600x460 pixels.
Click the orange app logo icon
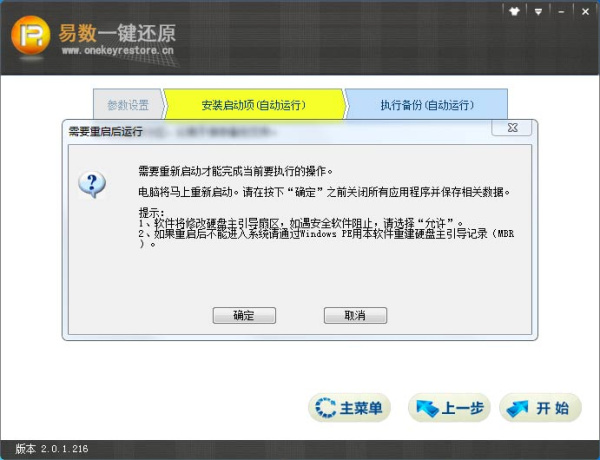pos(32,37)
